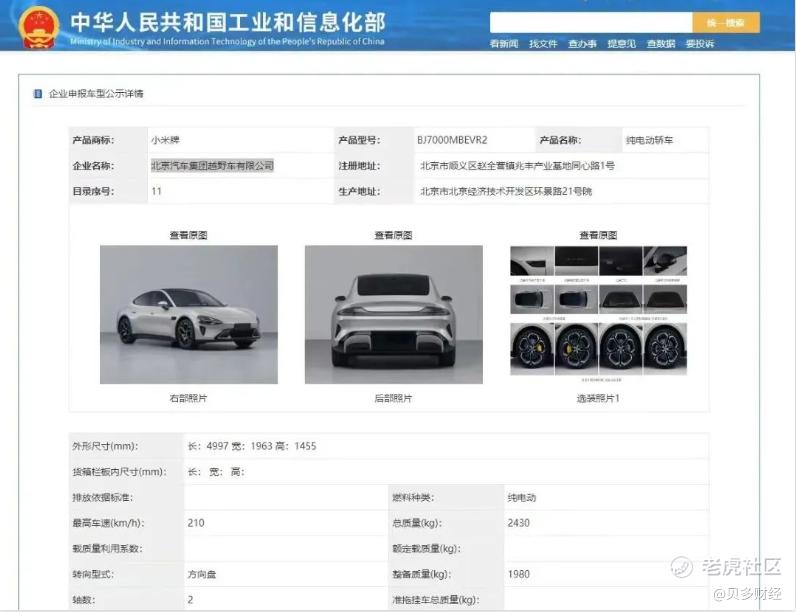Click the 外形尺寸(mm) label
Screen dimensions: 796x612
(106, 446)
